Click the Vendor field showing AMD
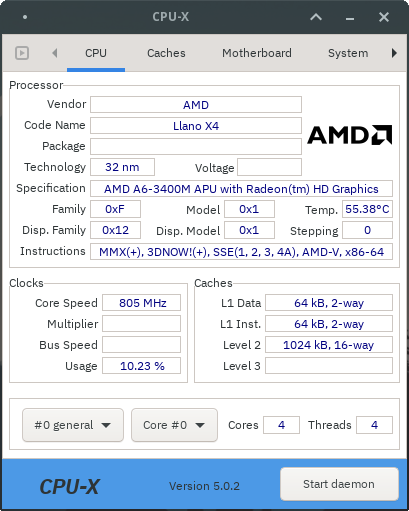This screenshot has width=409, height=511. 196,105
